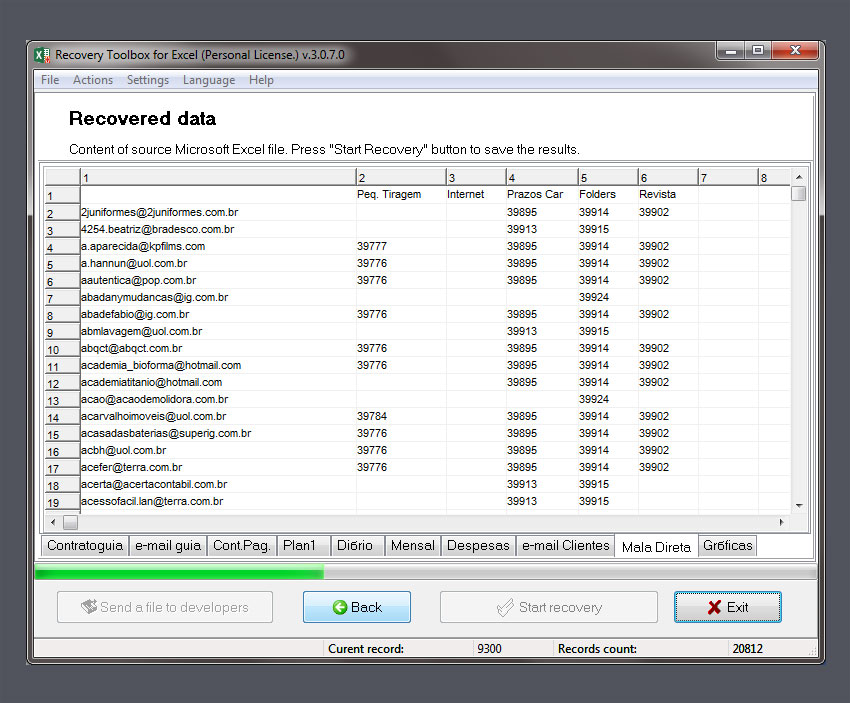Click the Records count value 20812

click(747, 648)
